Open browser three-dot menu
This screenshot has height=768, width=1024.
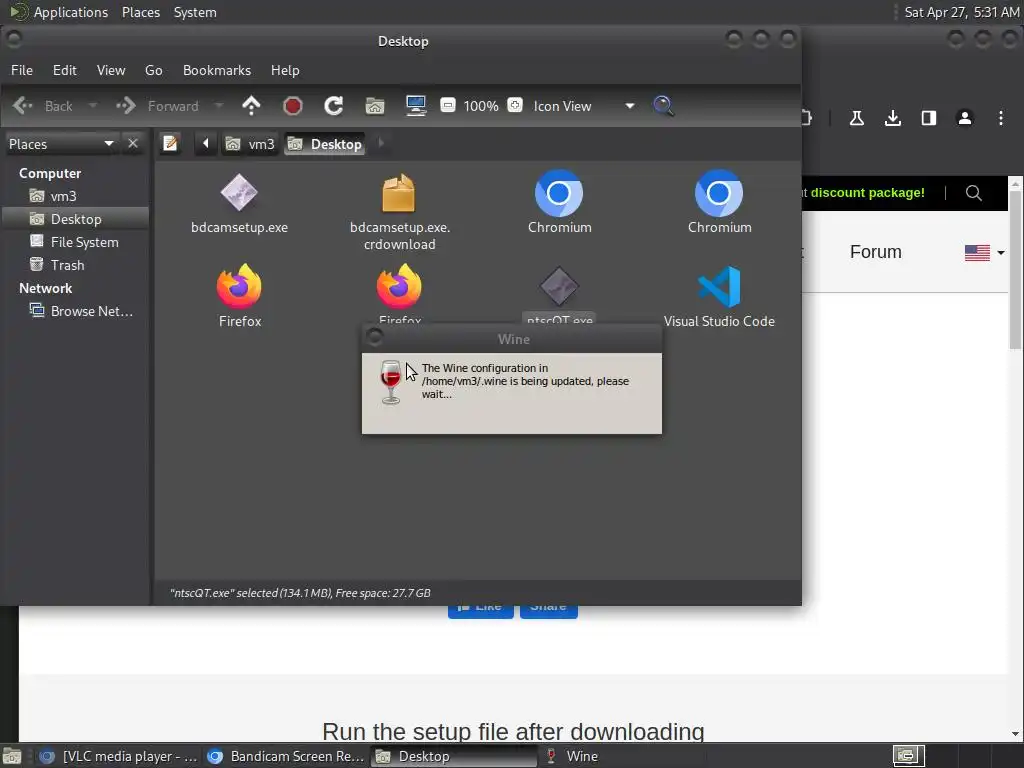tap(1000, 118)
